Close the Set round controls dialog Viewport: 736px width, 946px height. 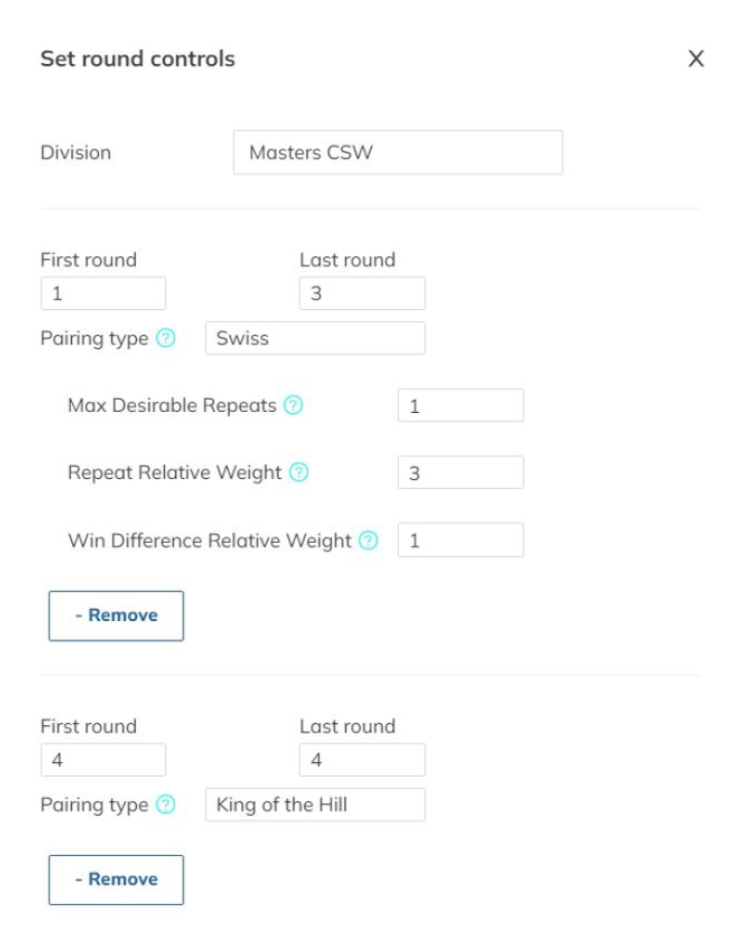(x=696, y=59)
